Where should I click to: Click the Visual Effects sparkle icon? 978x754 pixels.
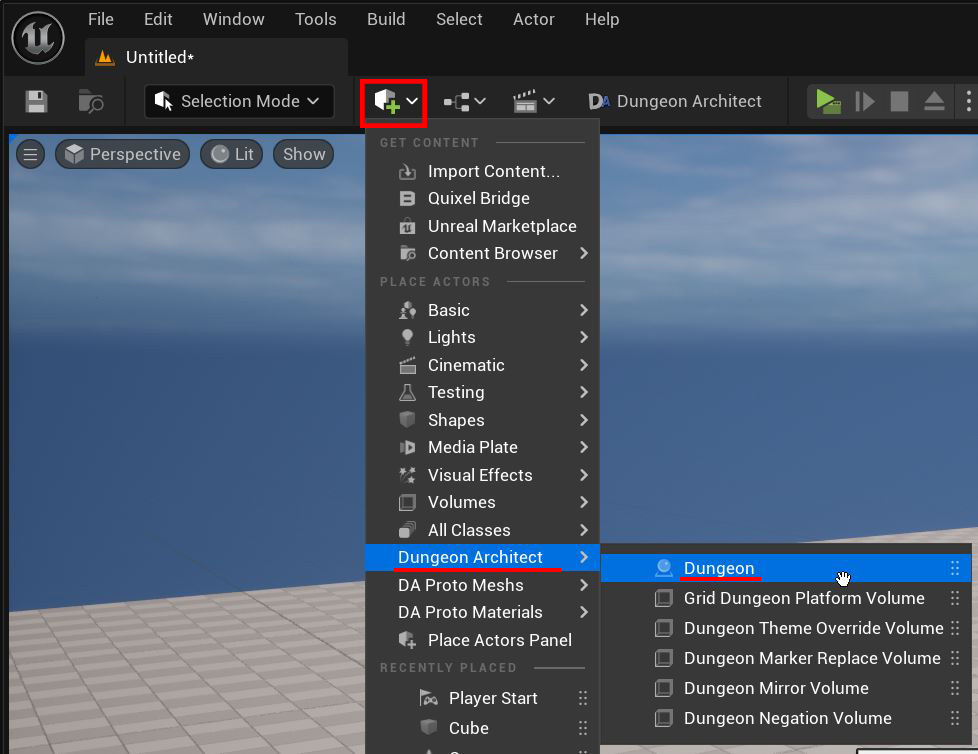(407, 475)
